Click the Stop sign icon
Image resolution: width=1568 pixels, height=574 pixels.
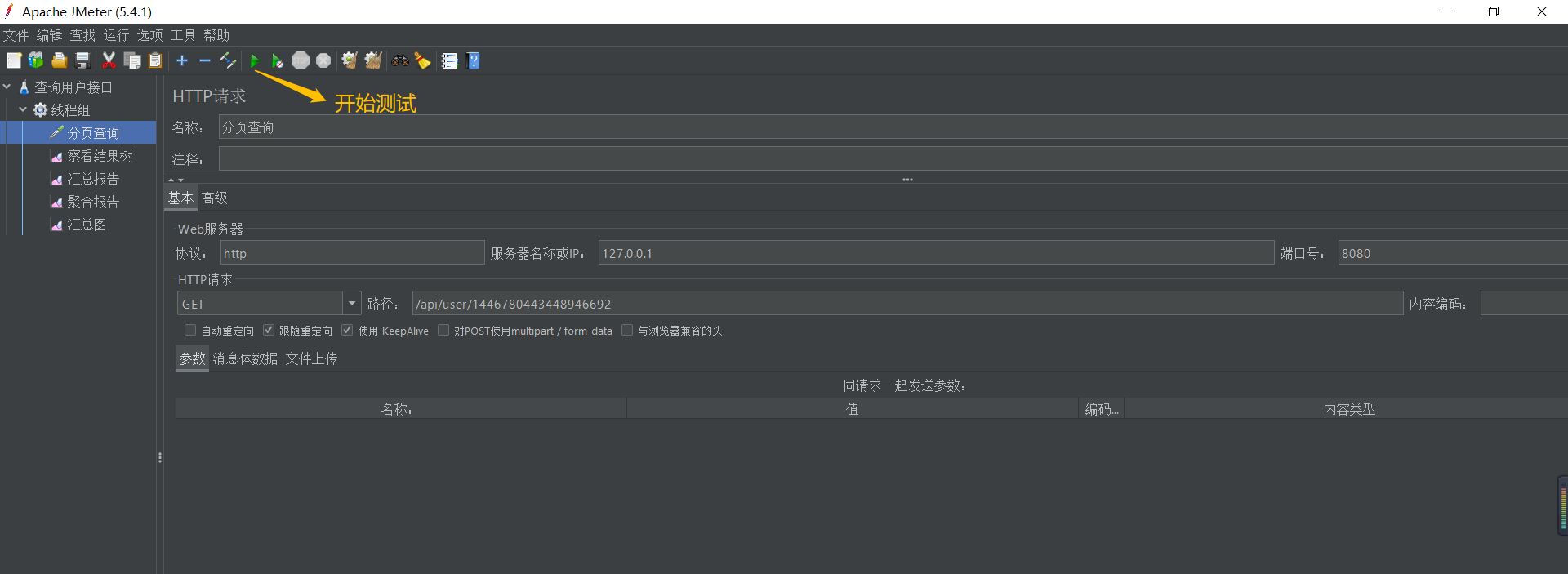[301, 60]
